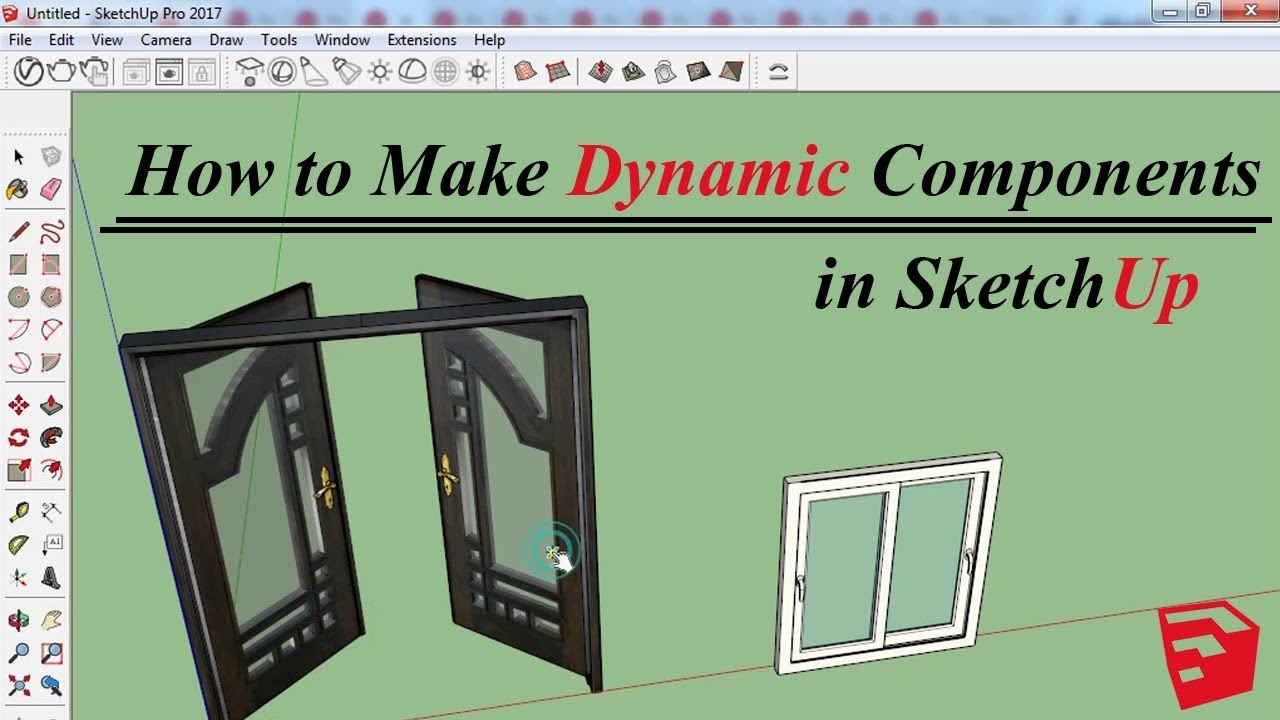The image size is (1280, 720).
Task: Select the Protractor tool
Action: pos(18,545)
